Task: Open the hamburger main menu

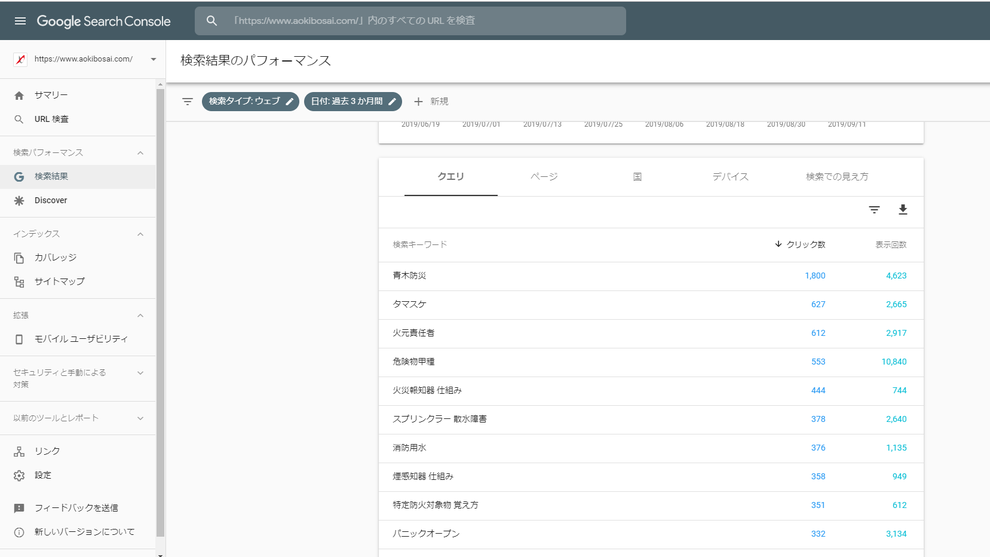Action: pyautogui.click(x=20, y=21)
